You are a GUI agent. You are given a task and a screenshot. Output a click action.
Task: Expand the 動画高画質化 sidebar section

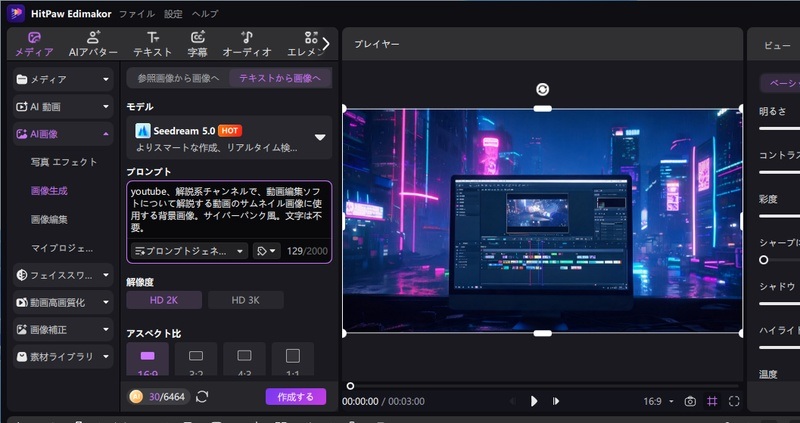pyautogui.click(x=63, y=303)
